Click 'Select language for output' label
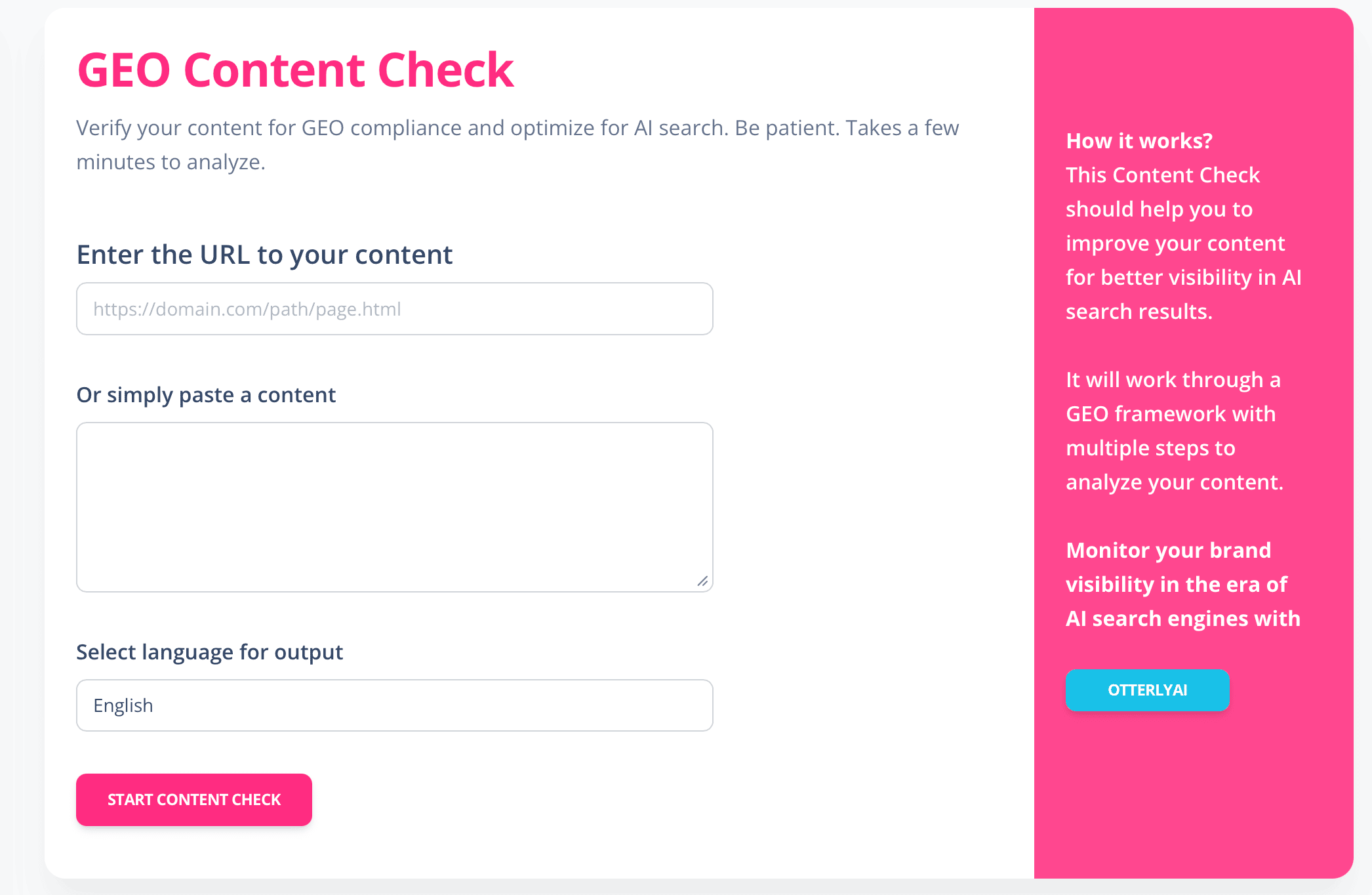Screen dimensions: 1372x895 [x=210, y=652]
